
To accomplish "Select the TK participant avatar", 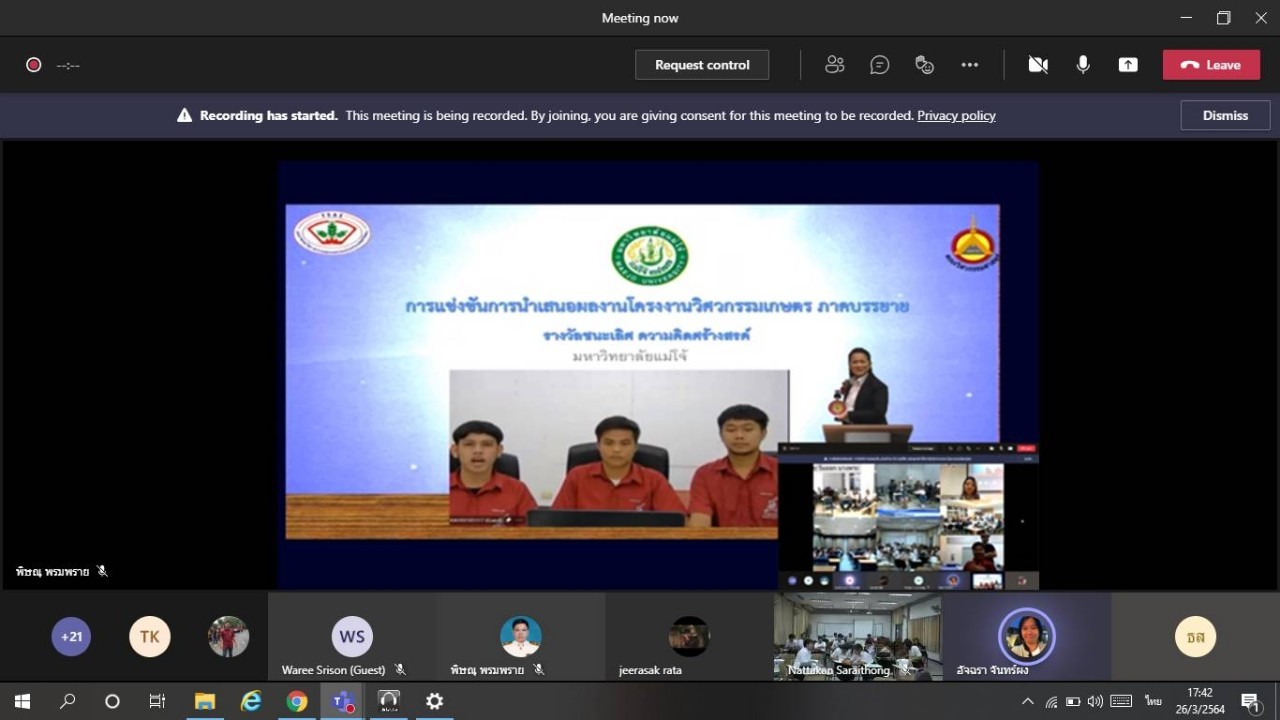I will 150,636.
